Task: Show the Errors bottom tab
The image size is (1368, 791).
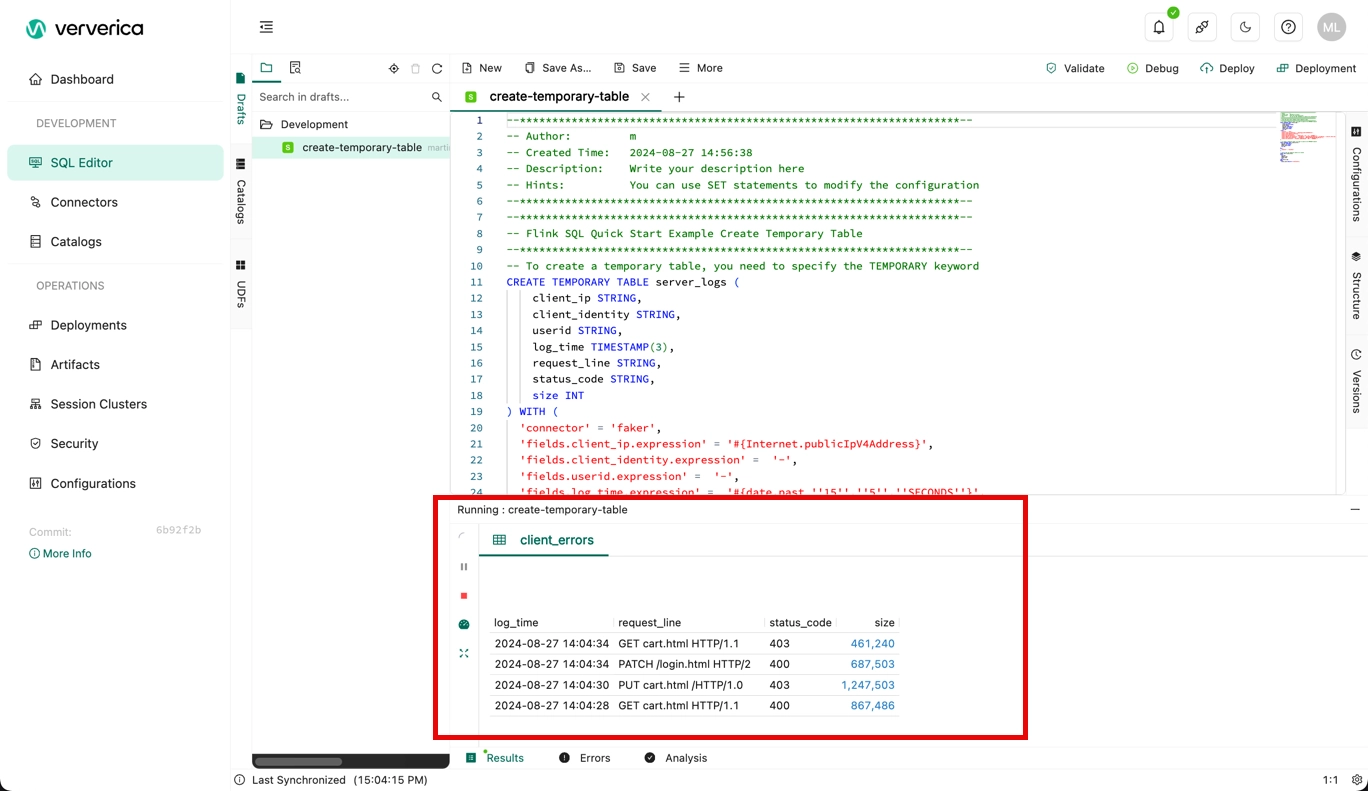Action: click(x=584, y=758)
